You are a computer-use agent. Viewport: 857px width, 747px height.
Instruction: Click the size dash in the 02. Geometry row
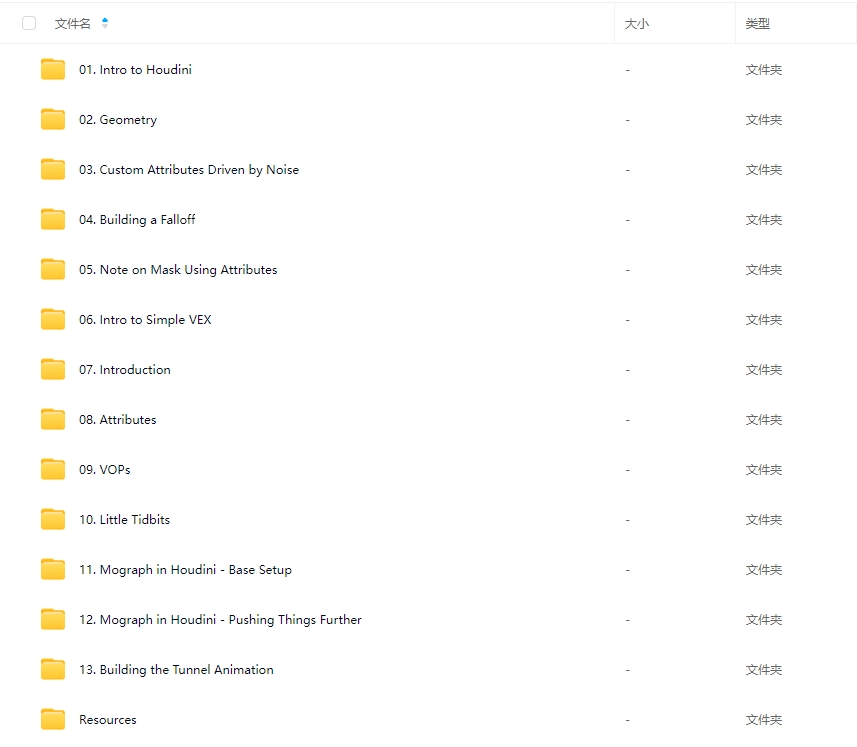pos(627,120)
